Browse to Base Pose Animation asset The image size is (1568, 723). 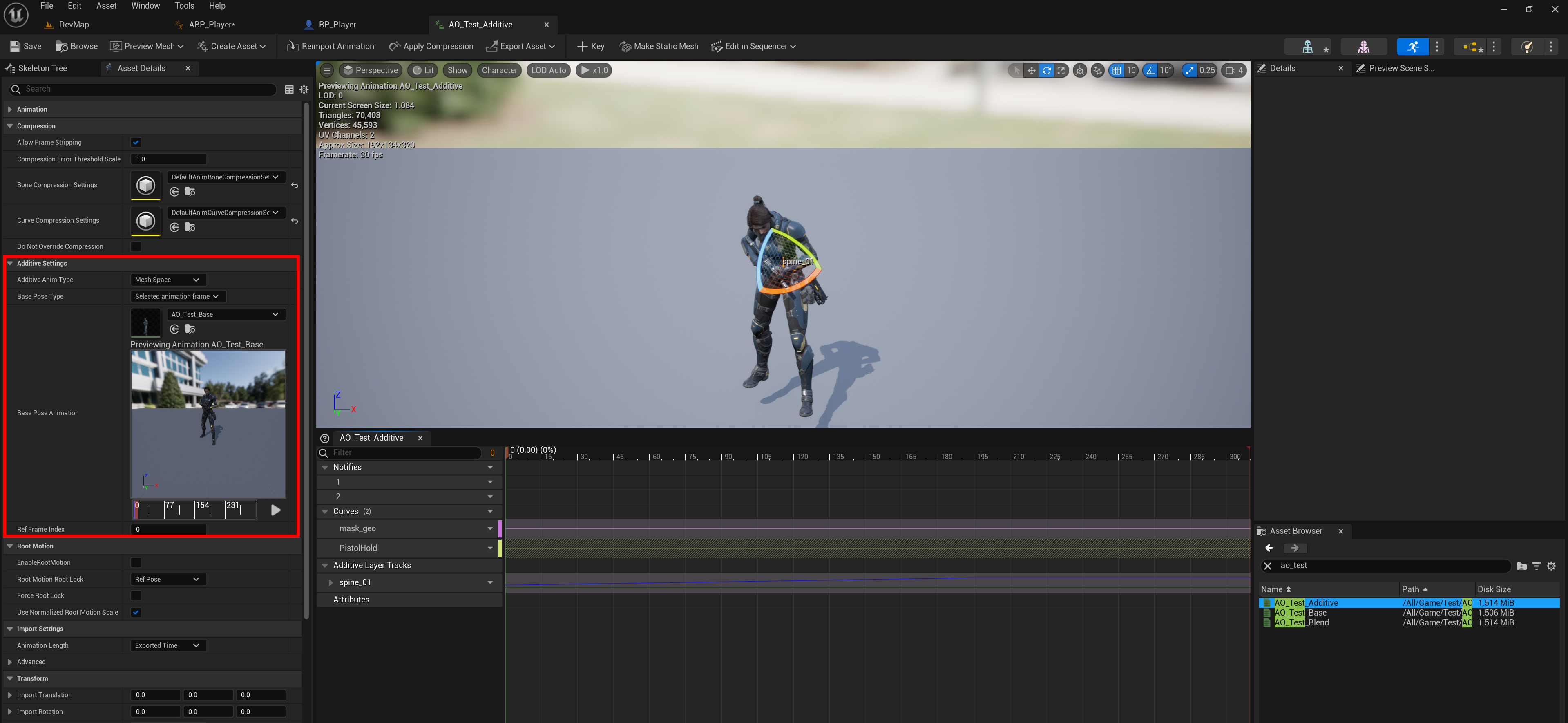coord(190,329)
